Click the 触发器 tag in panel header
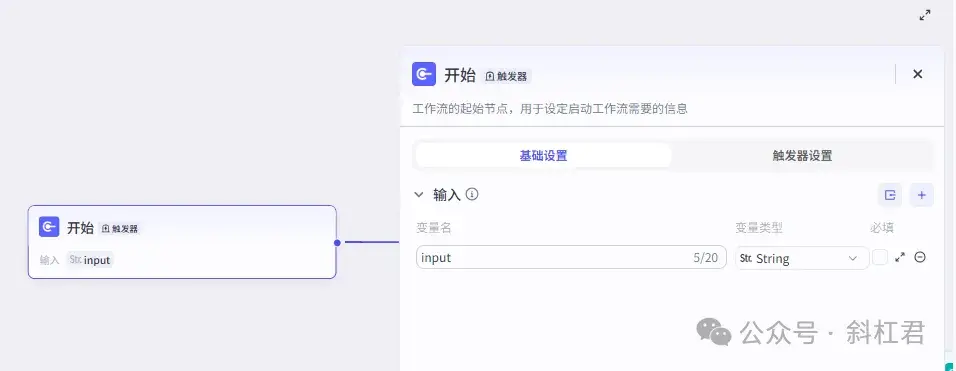The image size is (956, 371). click(x=507, y=76)
